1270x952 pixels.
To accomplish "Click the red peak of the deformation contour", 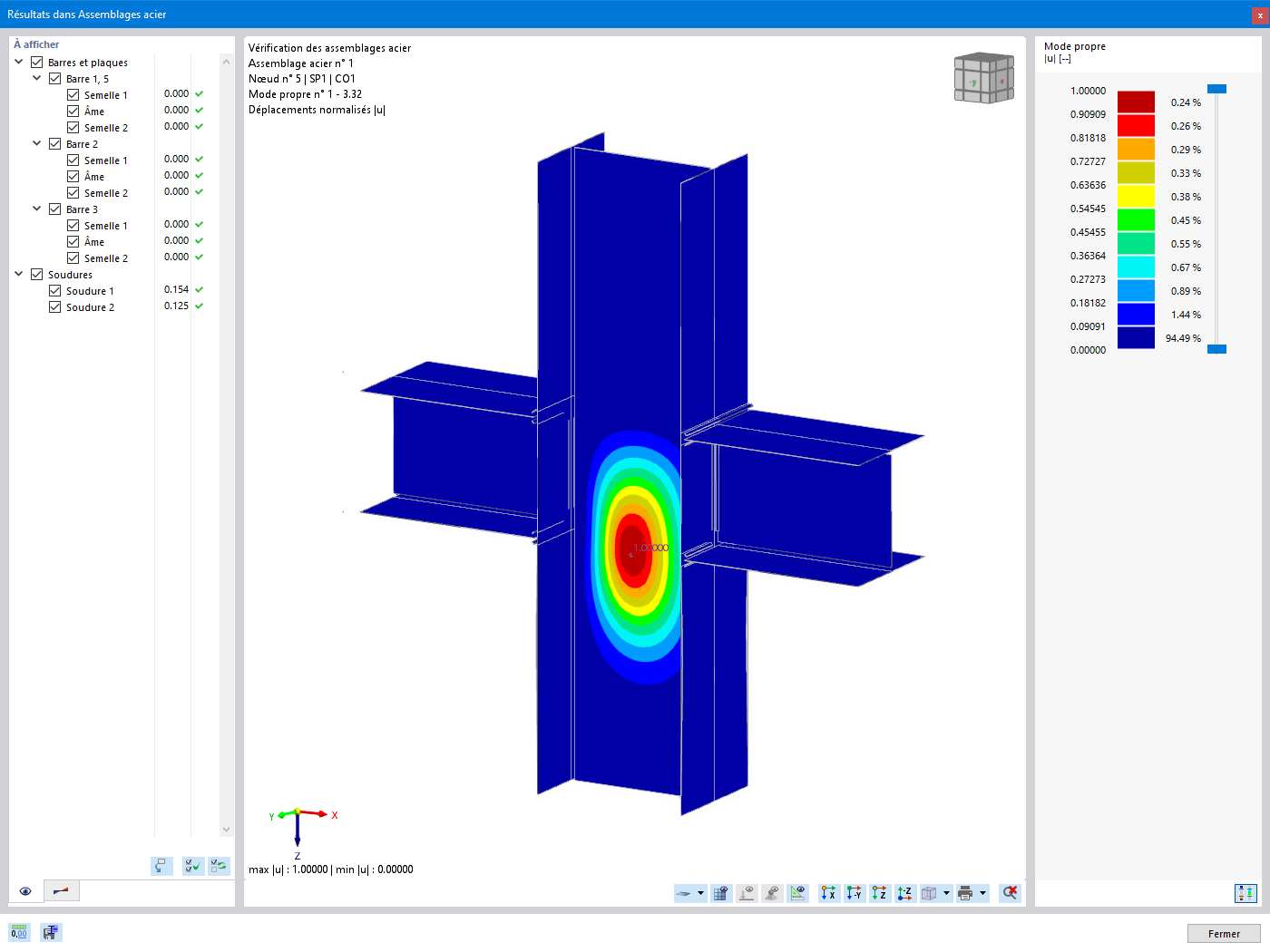I will [632, 550].
